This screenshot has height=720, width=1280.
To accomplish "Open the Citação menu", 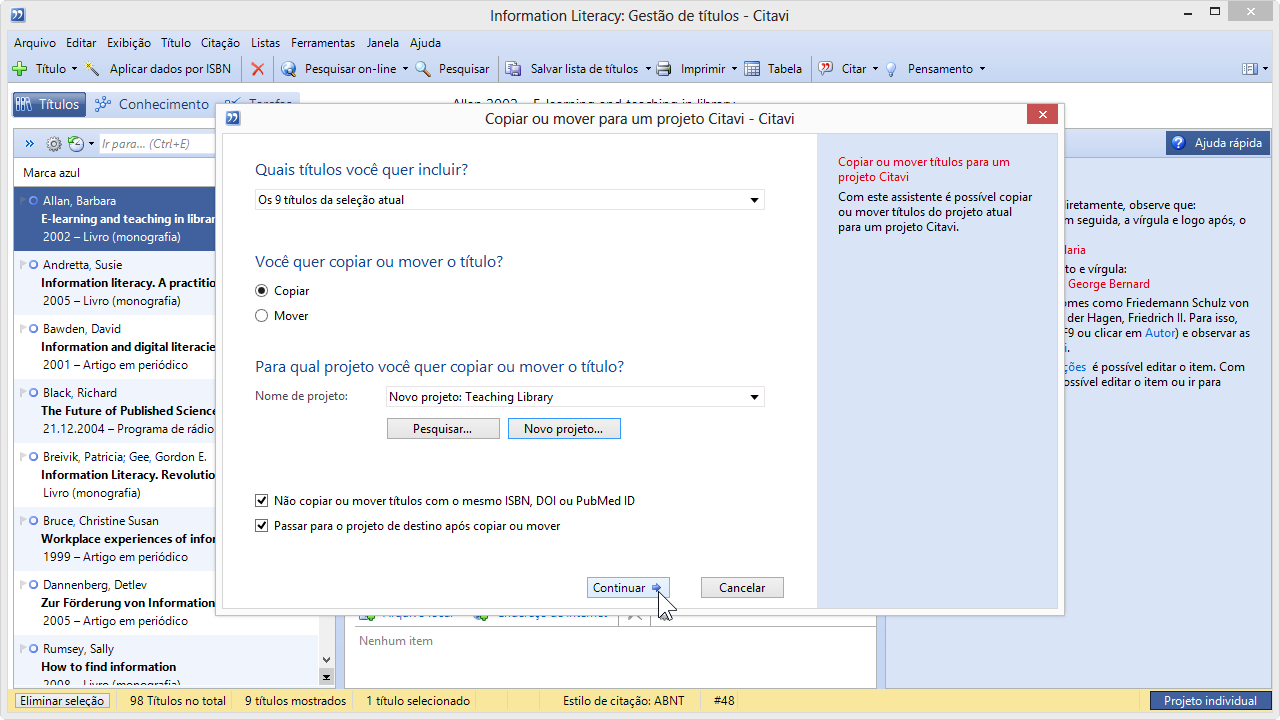I will point(220,43).
